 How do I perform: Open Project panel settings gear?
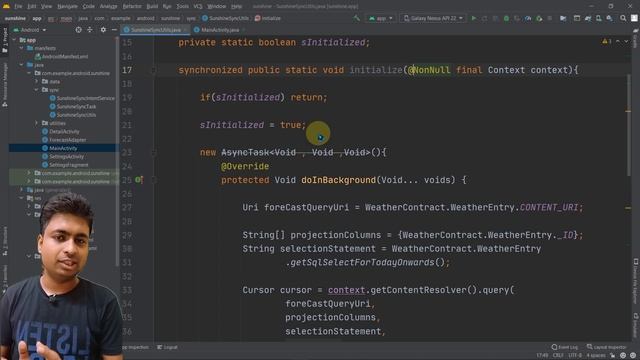[103, 30]
